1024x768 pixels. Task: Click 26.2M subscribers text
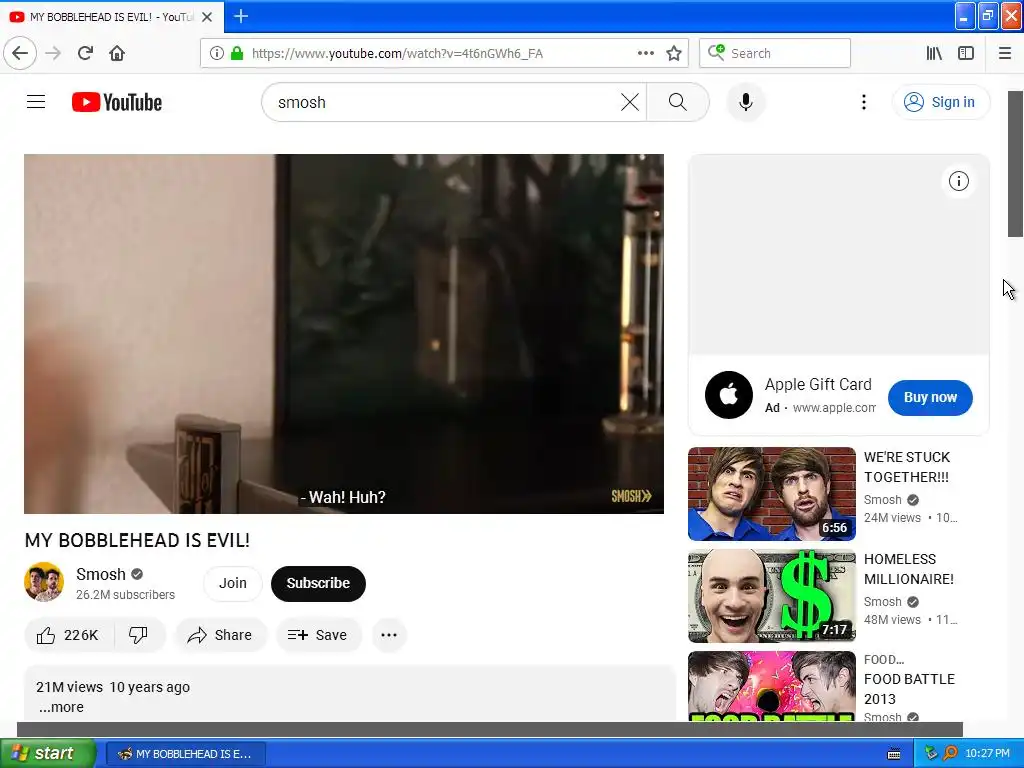[x=125, y=595]
